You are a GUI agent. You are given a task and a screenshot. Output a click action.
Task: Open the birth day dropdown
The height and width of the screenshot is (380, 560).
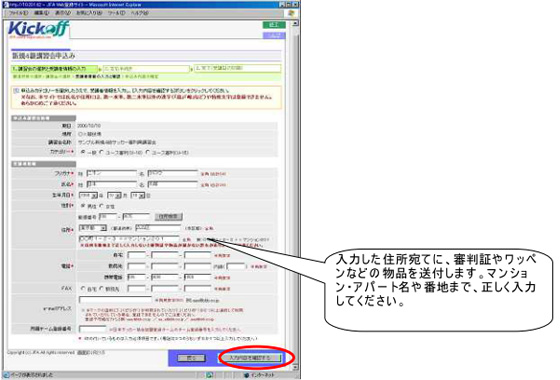(138, 195)
